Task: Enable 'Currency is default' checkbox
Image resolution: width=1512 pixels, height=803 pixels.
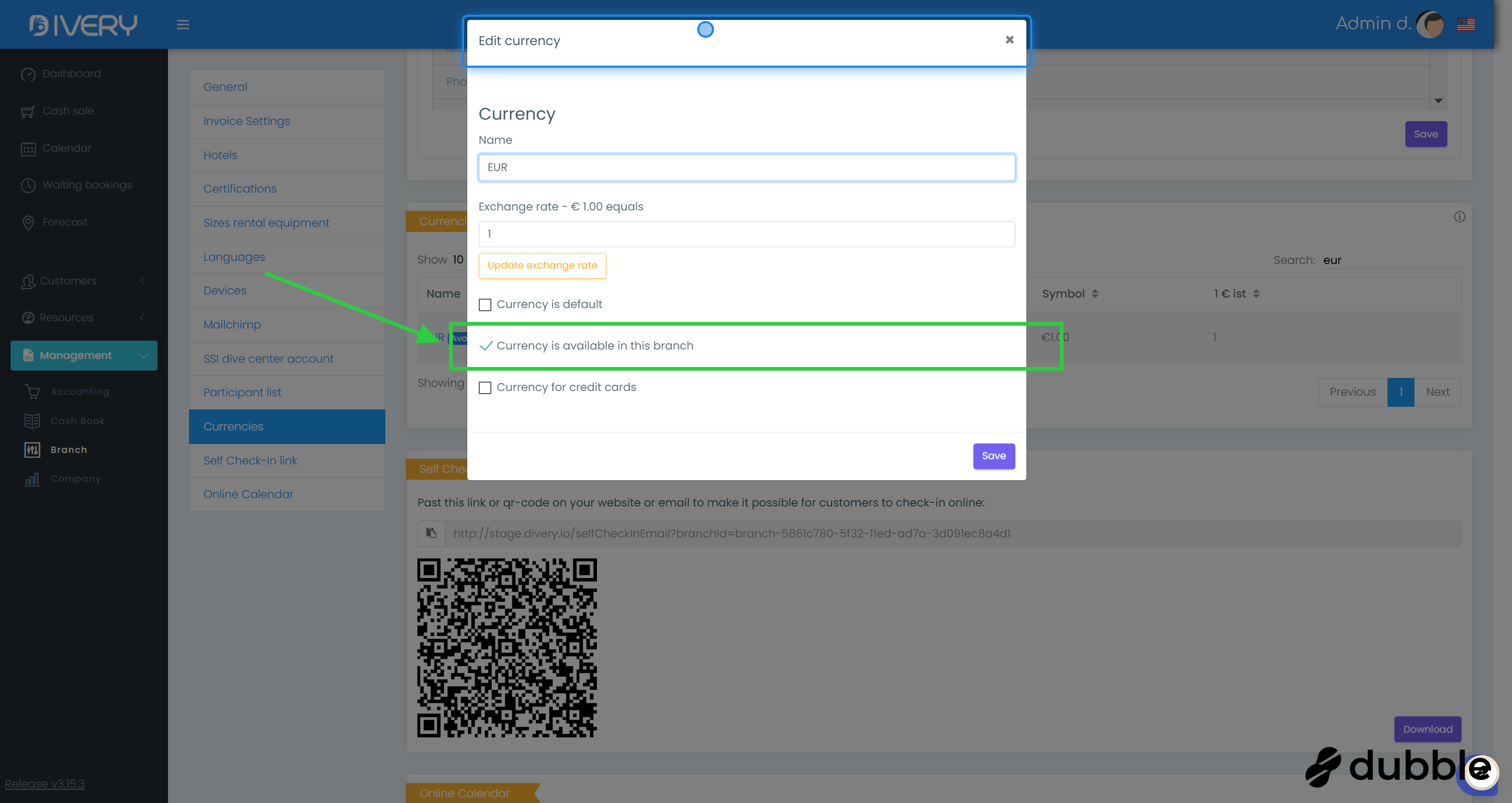Action: coord(485,304)
